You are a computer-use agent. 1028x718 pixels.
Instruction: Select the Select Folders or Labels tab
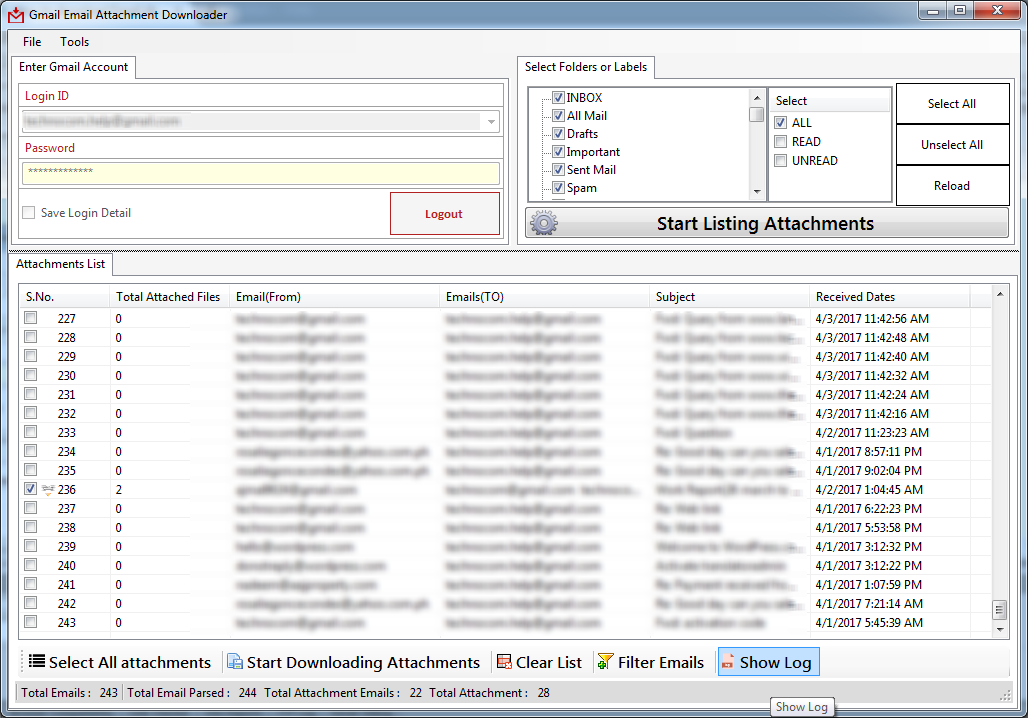(585, 67)
